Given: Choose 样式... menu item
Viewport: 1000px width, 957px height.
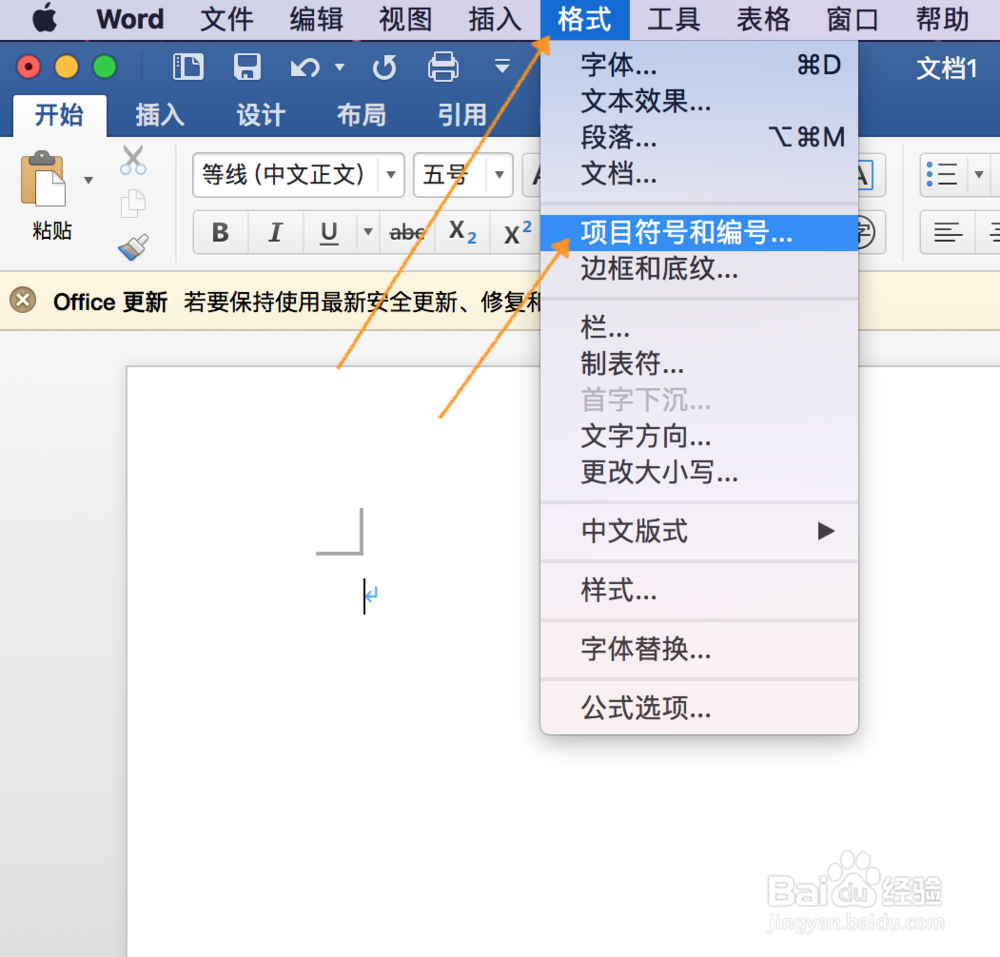Looking at the screenshot, I should 699,590.
